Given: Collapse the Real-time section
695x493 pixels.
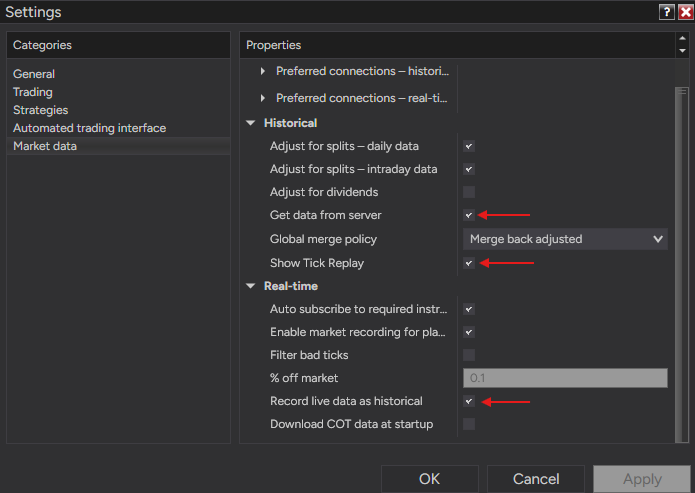Looking at the screenshot, I should (251, 286).
